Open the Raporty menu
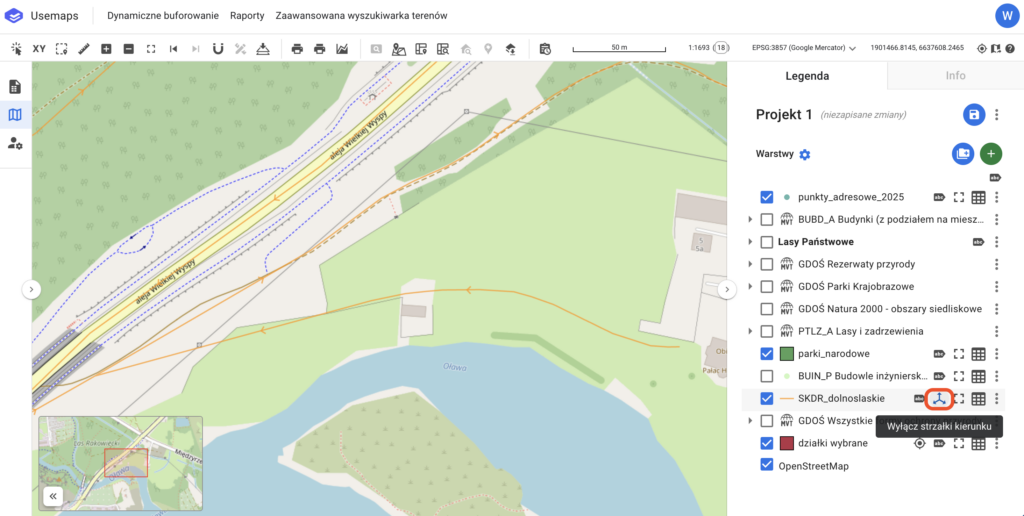 247,17
